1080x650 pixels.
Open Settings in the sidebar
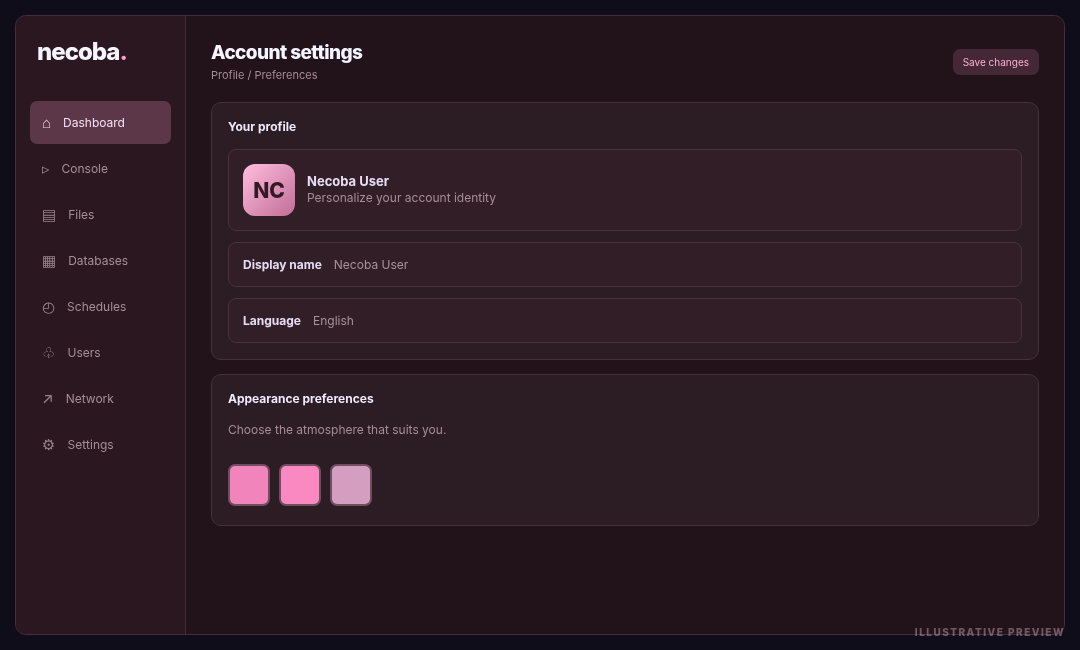coord(101,445)
